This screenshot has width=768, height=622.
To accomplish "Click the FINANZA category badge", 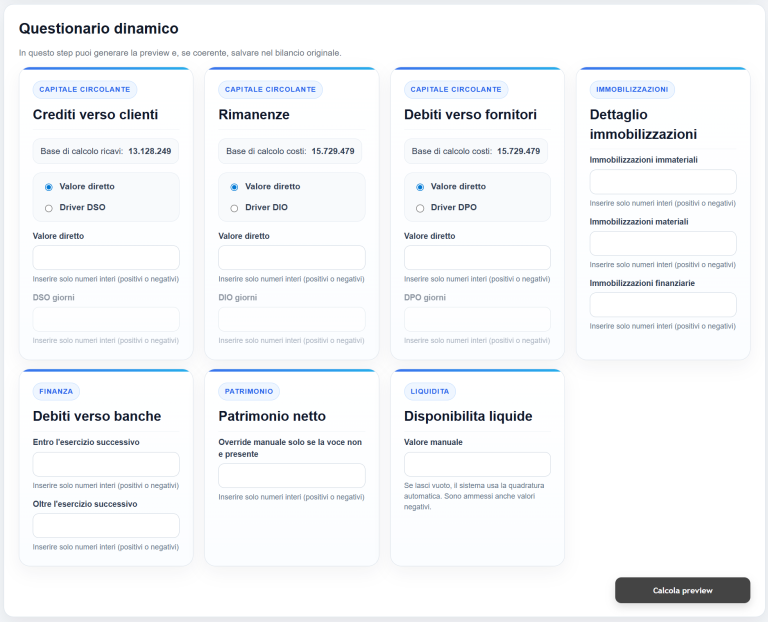I will pyautogui.click(x=57, y=392).
